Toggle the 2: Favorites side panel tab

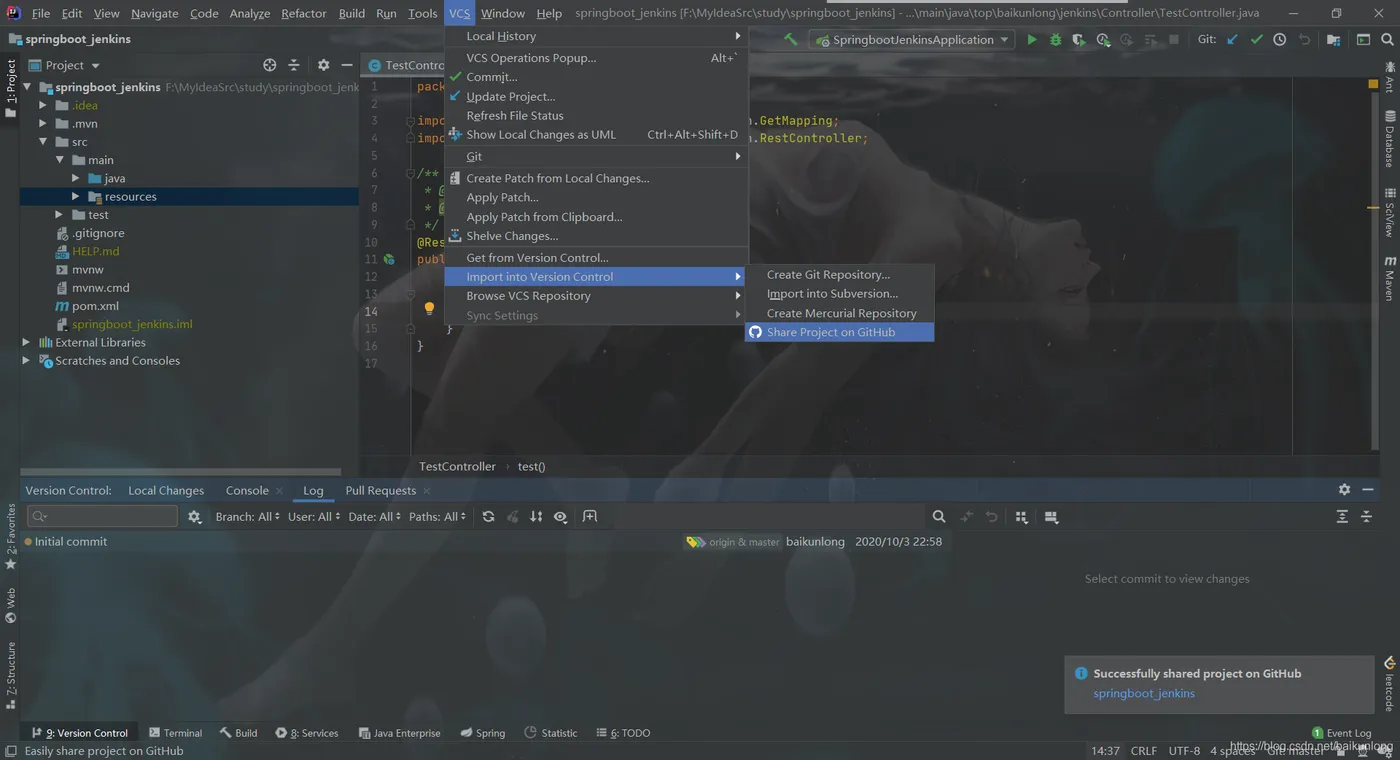tap(11, 537)
